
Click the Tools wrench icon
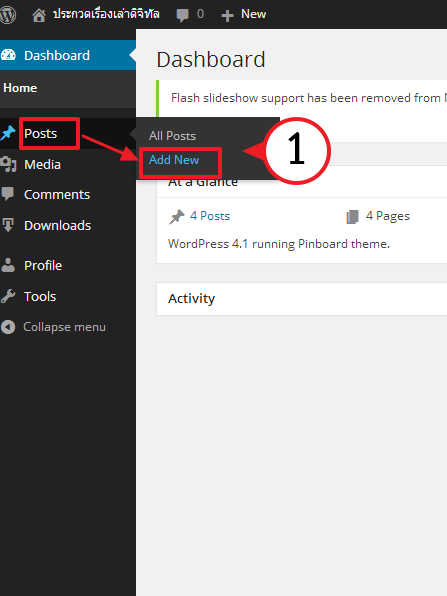tap(8, 296)
